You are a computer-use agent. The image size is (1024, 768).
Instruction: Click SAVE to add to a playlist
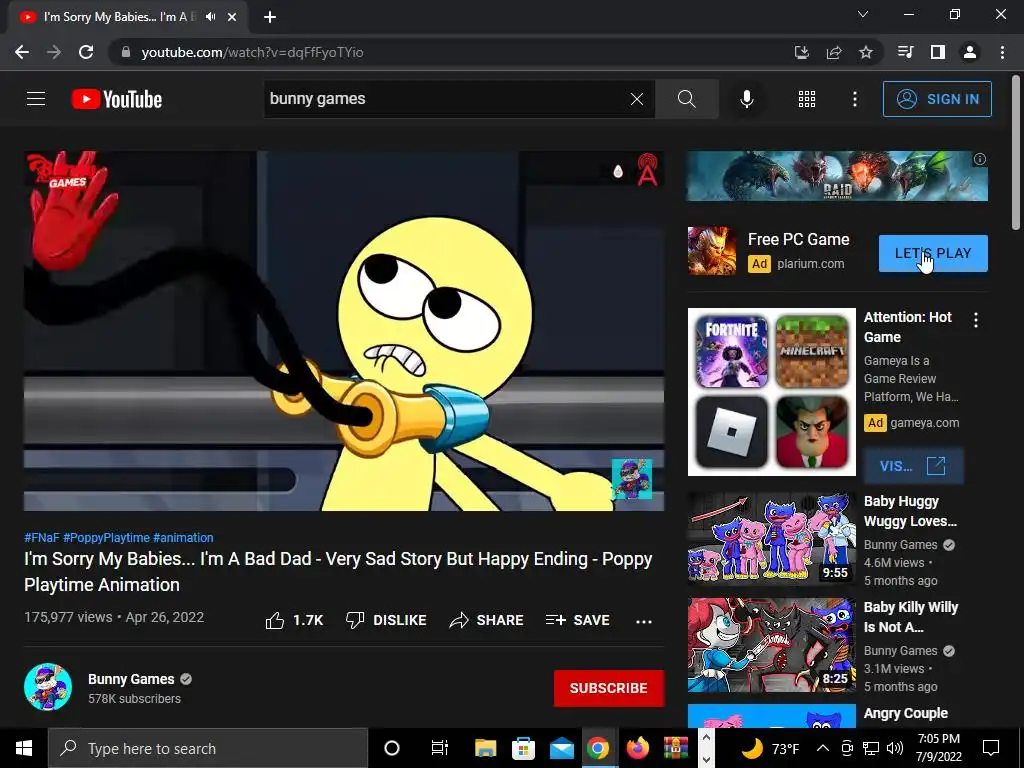point(577,620)
